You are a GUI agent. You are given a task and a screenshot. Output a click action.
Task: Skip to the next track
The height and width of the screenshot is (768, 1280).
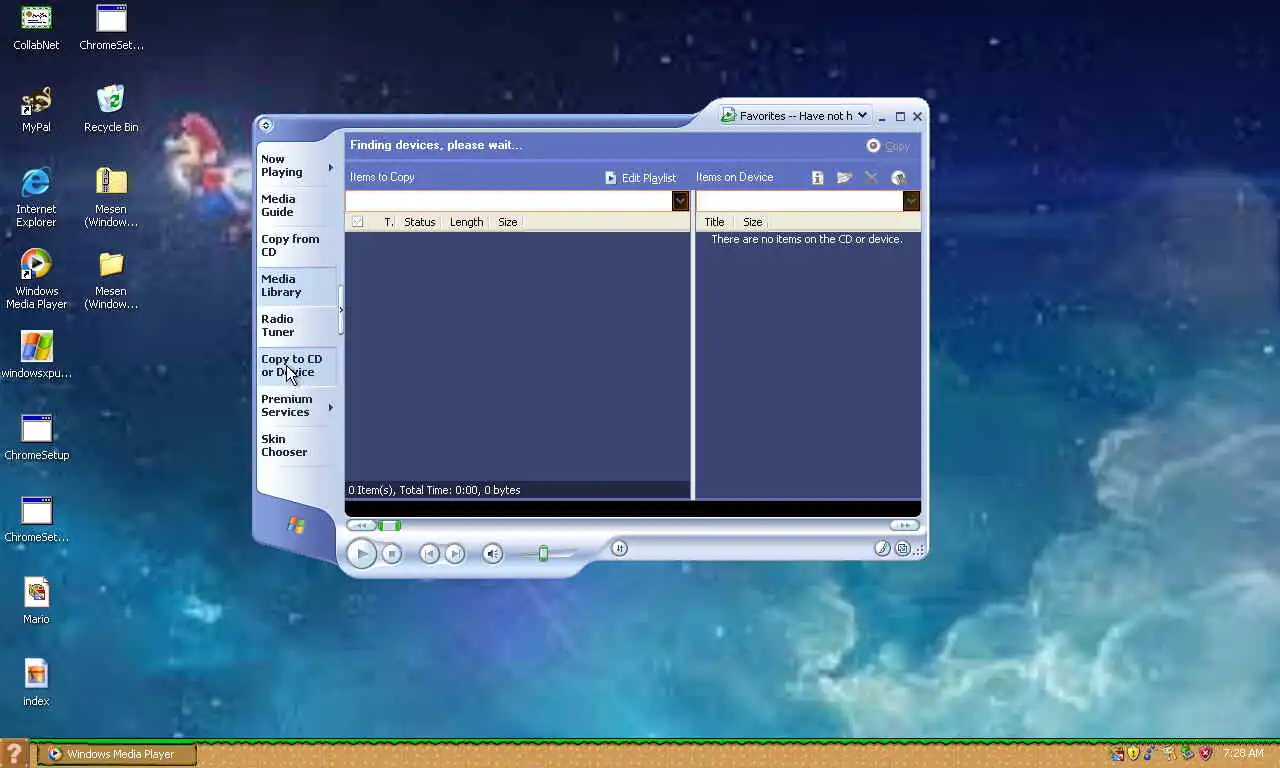point(454,553)
